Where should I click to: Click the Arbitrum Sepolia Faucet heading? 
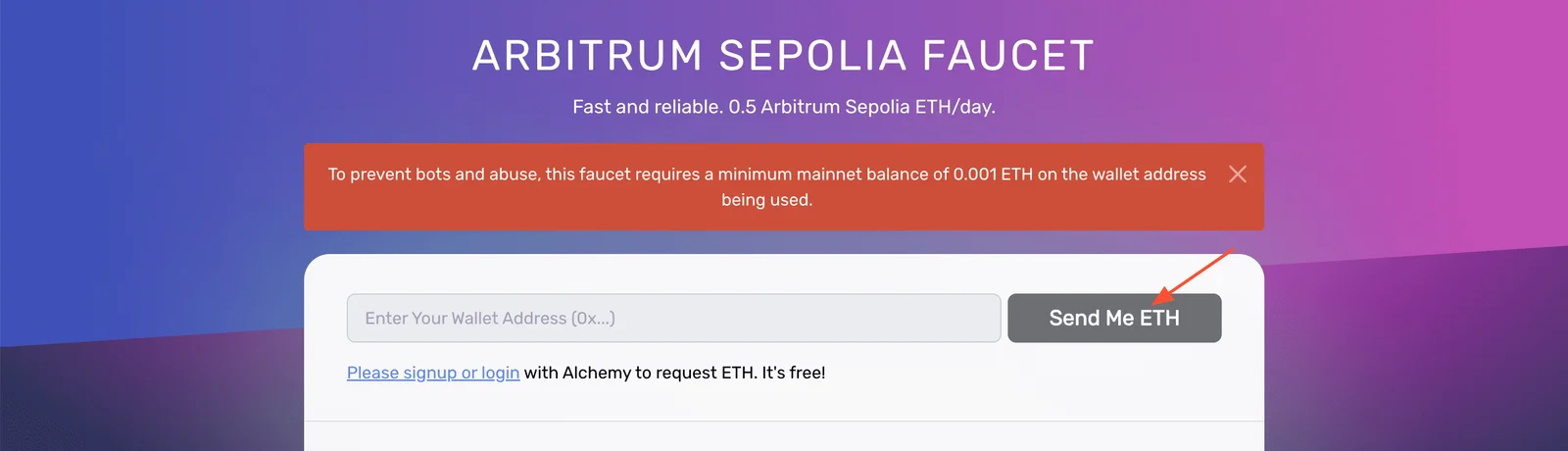[784, 56]
